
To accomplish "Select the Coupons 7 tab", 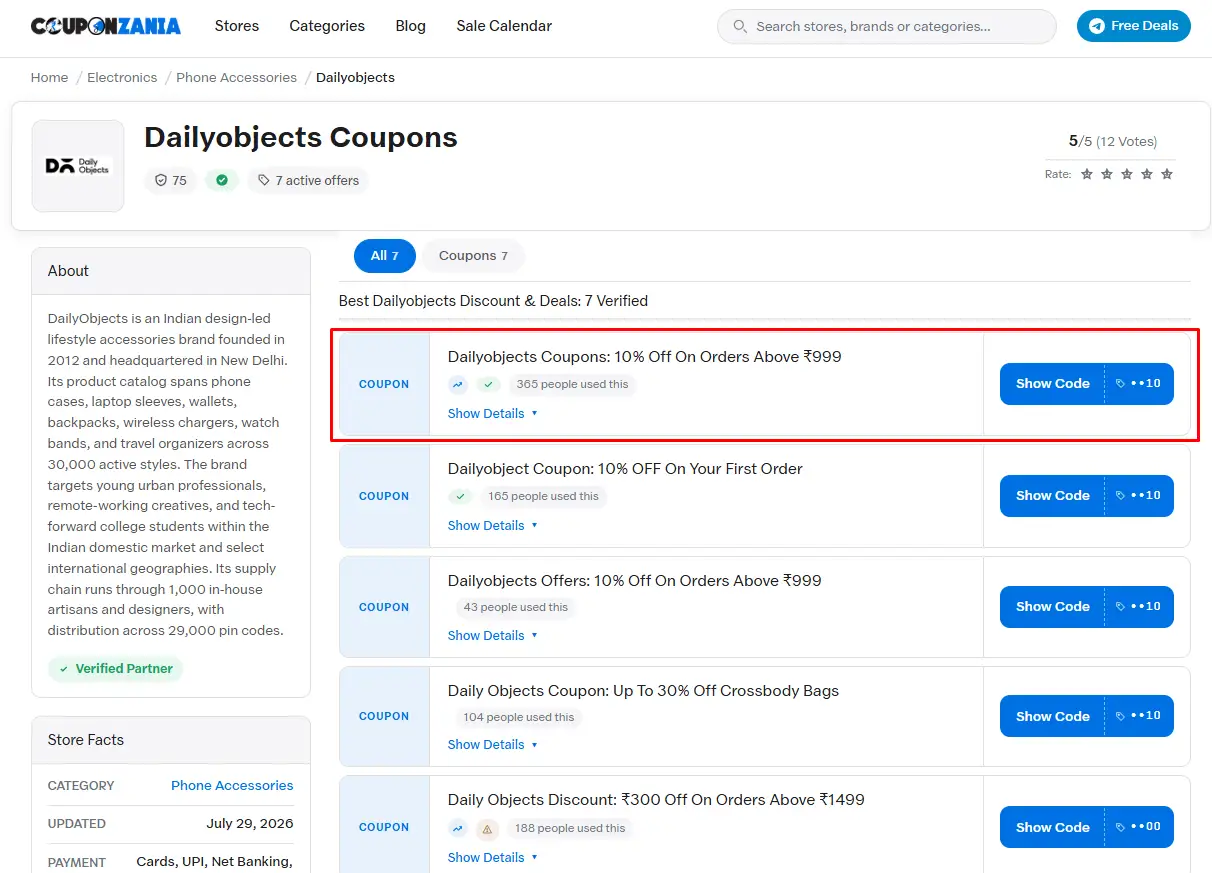I will click(473, 256).
